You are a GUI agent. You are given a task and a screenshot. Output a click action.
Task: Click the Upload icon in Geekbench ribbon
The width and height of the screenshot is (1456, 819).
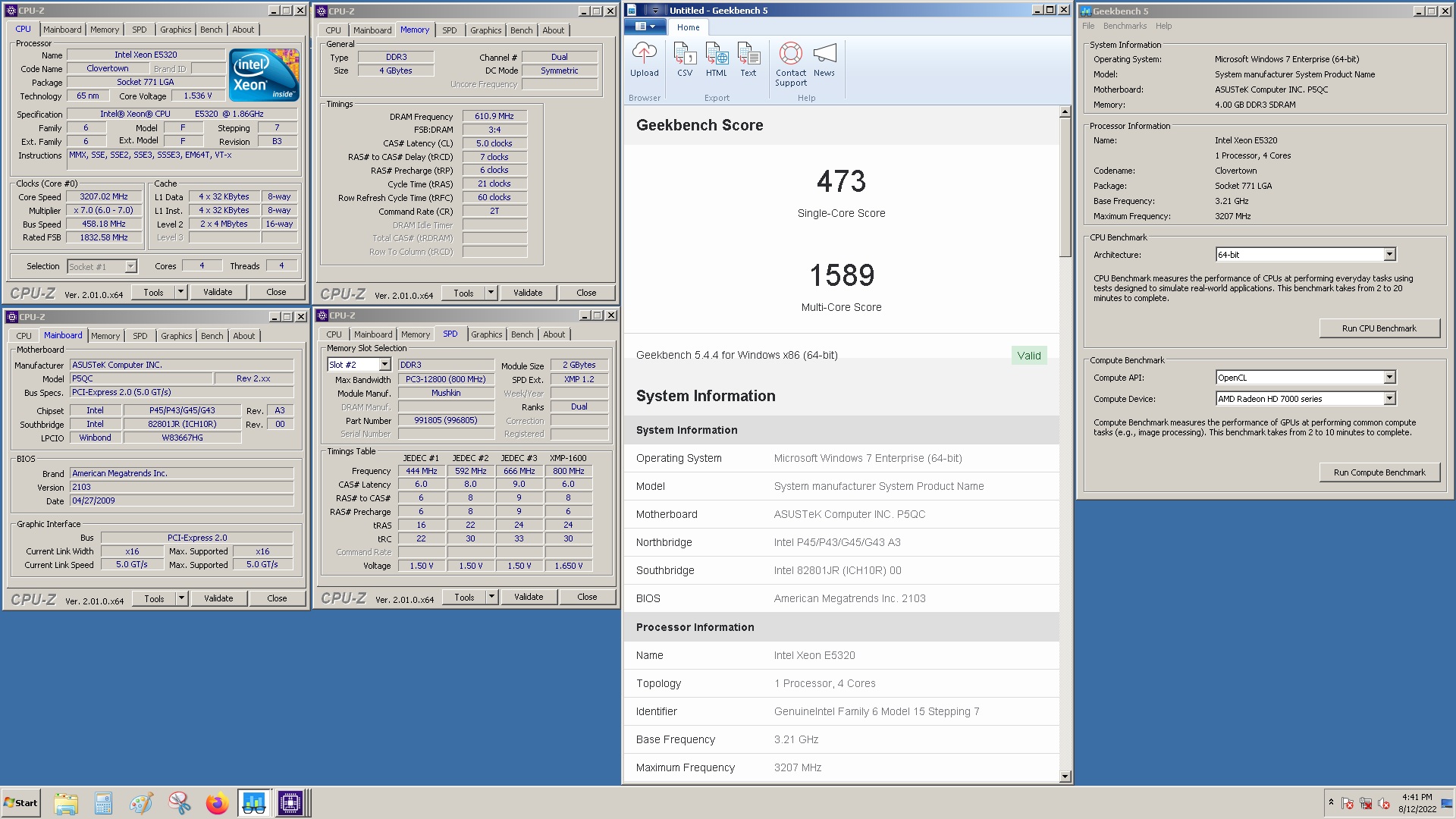click(644, 60)
